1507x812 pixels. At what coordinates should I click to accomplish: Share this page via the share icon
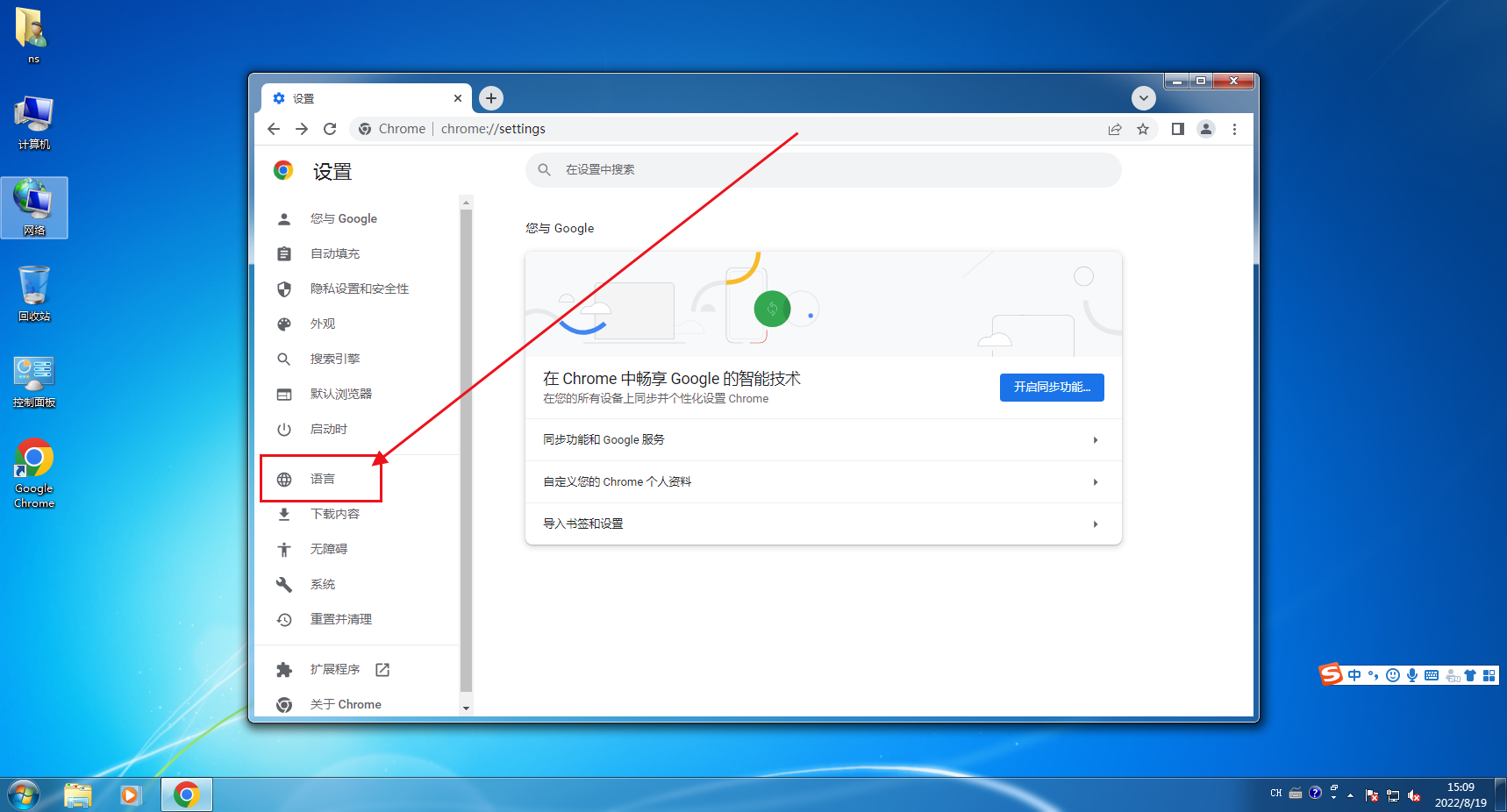coord(1115,129)
